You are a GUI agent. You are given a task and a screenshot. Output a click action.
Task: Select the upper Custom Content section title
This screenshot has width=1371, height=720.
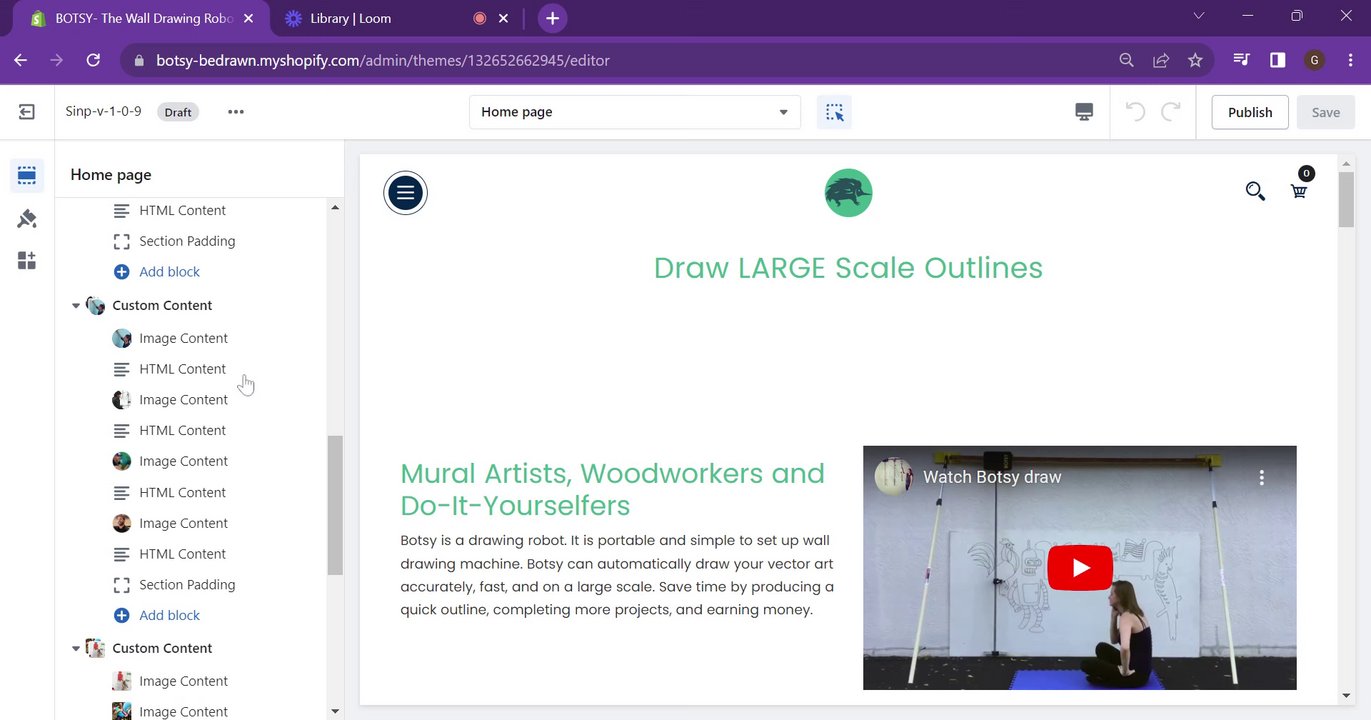pyautogui.click(x=162, y=306)
